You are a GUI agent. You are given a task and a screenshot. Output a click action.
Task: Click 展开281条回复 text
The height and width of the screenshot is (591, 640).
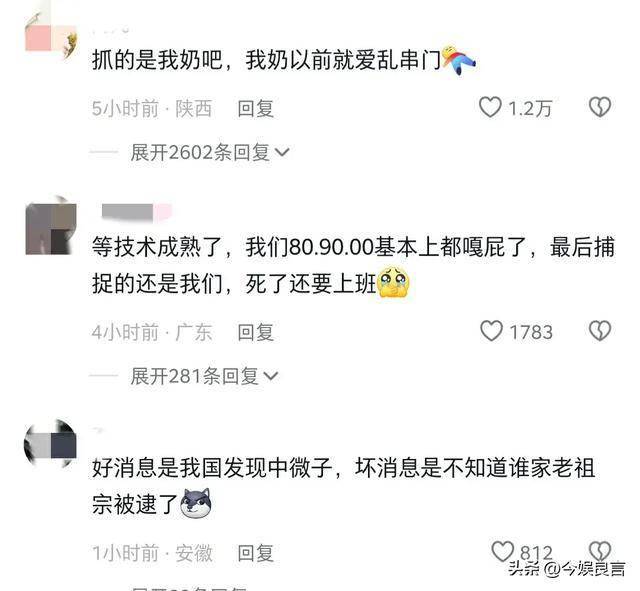pyautogui.click(x=194, y=376)
